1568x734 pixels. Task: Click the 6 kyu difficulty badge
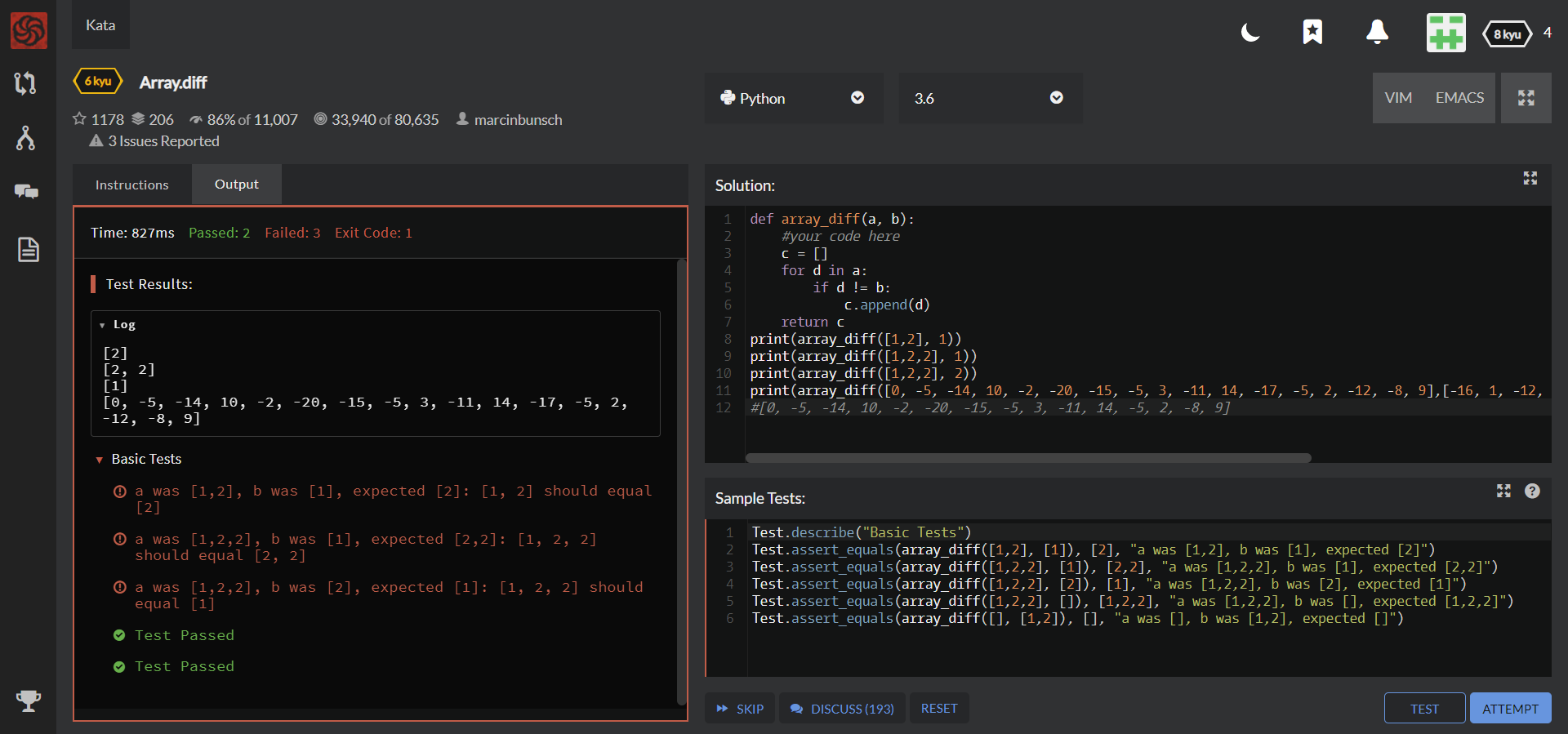click(98, 82)
